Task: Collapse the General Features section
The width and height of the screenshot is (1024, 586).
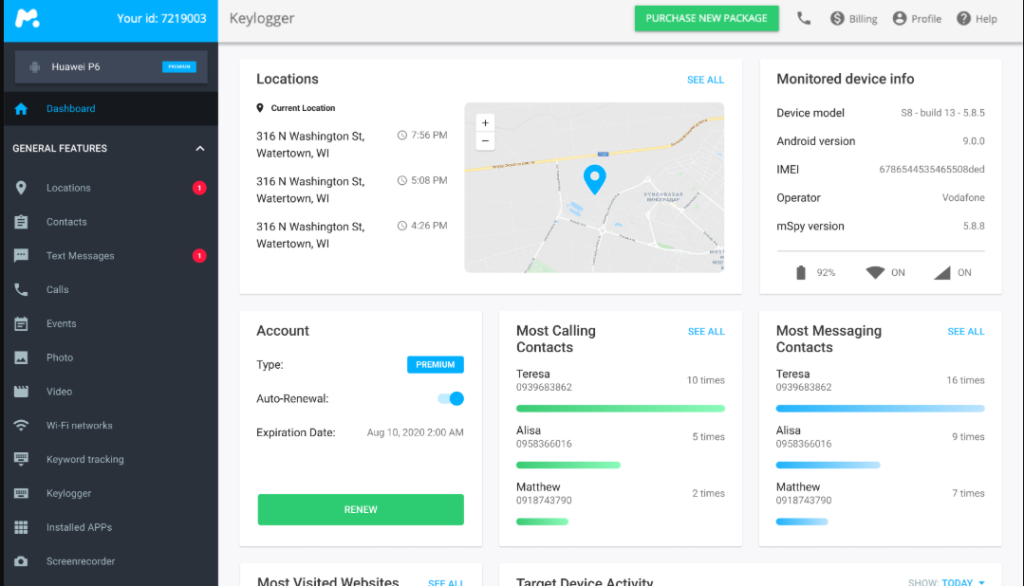Action: pyautogui.click(x=200, y=149)
